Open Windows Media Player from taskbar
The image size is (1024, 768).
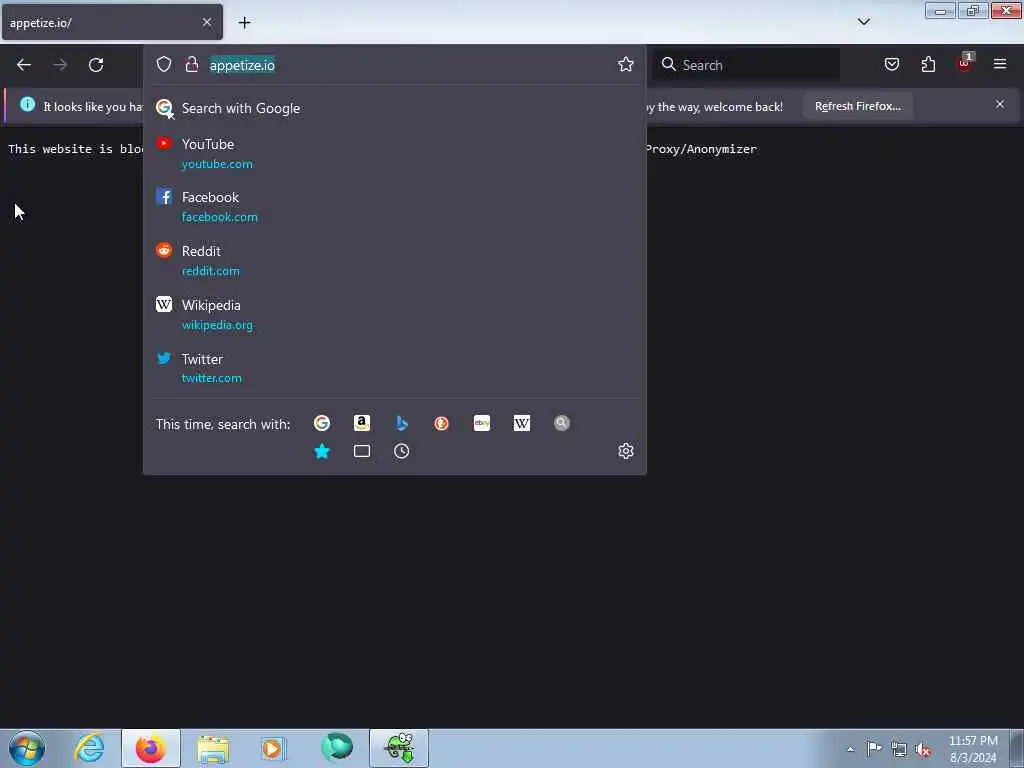coord(274,748)
